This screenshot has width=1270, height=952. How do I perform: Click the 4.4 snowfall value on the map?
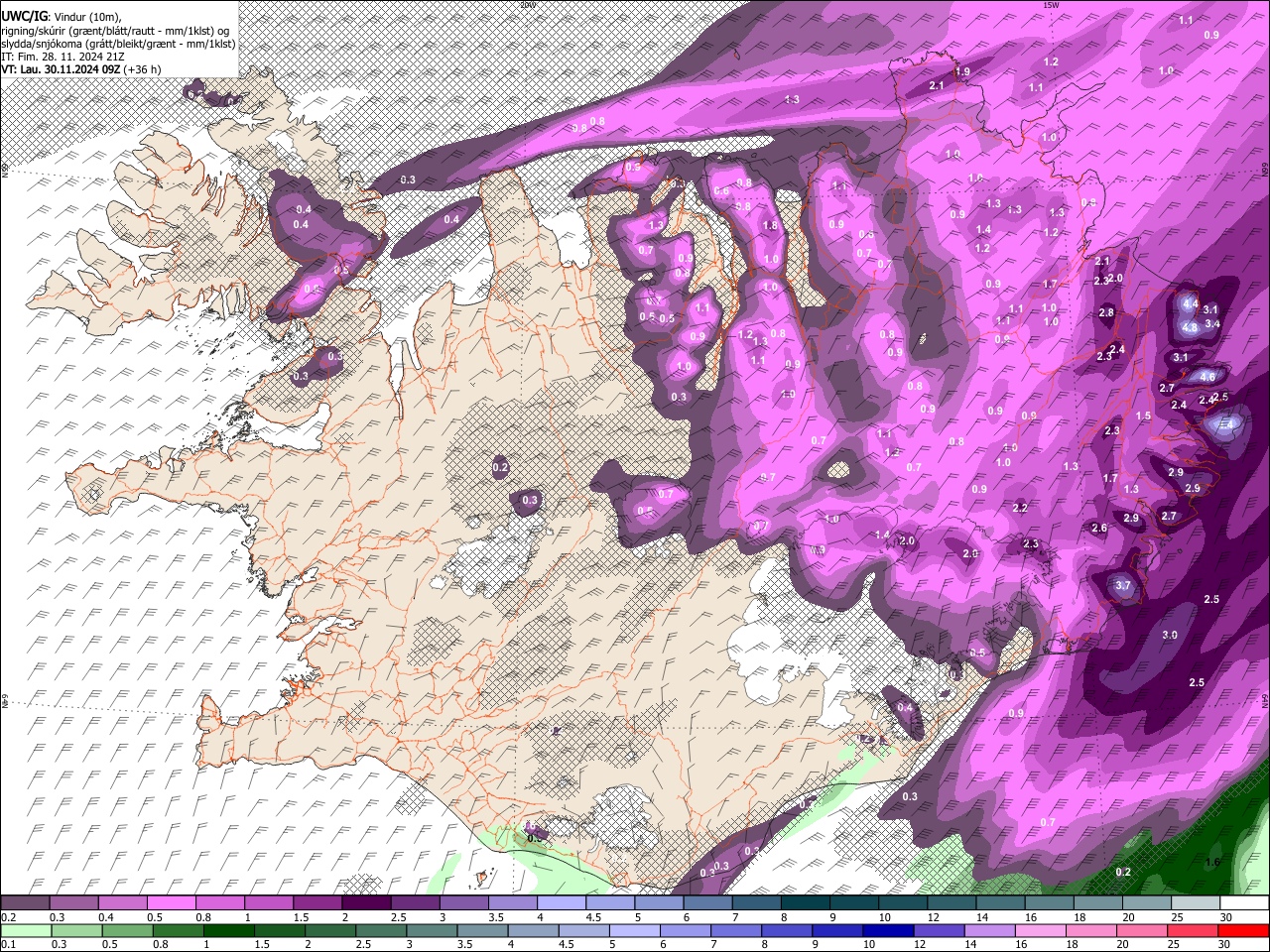(x=1192, y=303)
